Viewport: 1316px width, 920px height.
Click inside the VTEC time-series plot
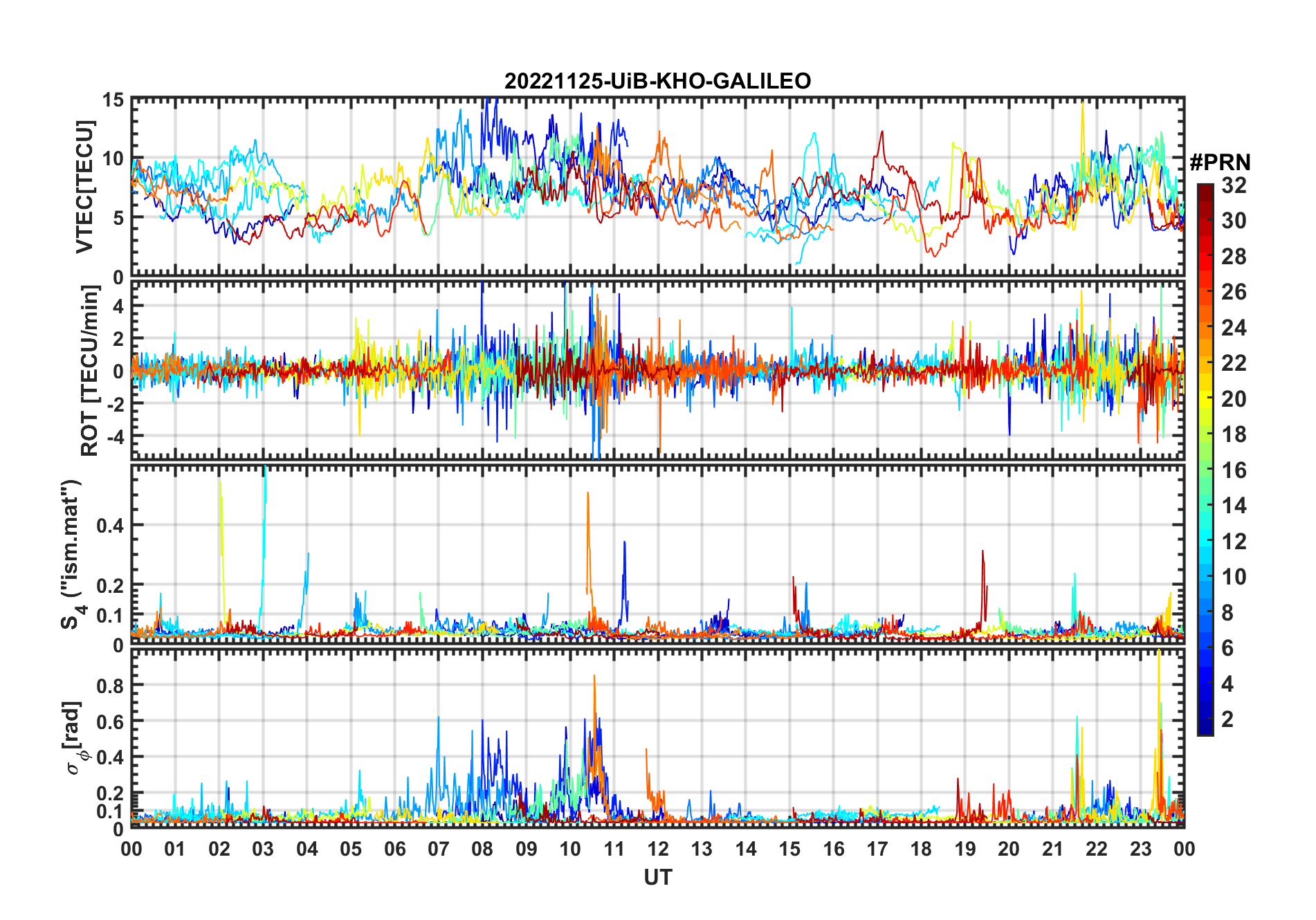657,187
